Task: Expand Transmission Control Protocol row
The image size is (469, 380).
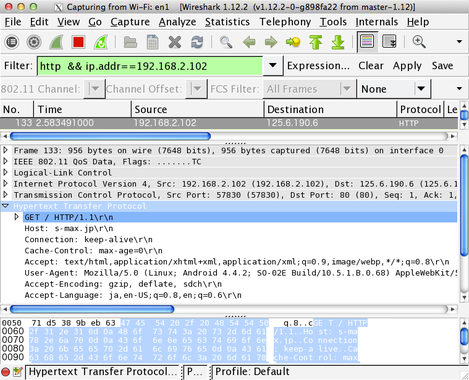Action: click(x=6, y=195)
